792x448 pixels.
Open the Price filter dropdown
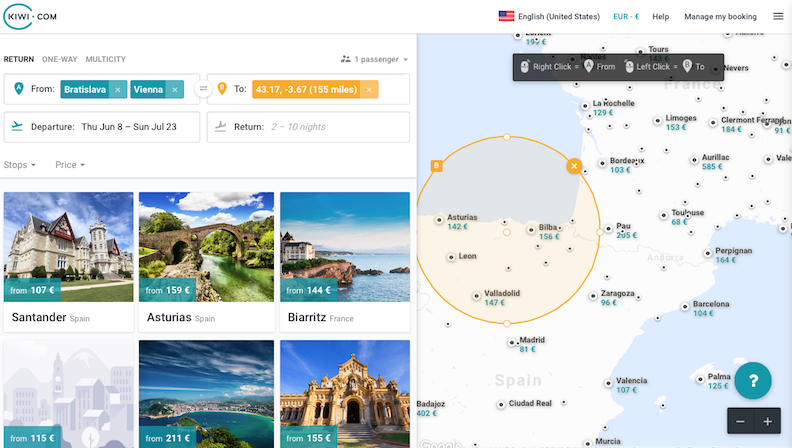point(70,165)
